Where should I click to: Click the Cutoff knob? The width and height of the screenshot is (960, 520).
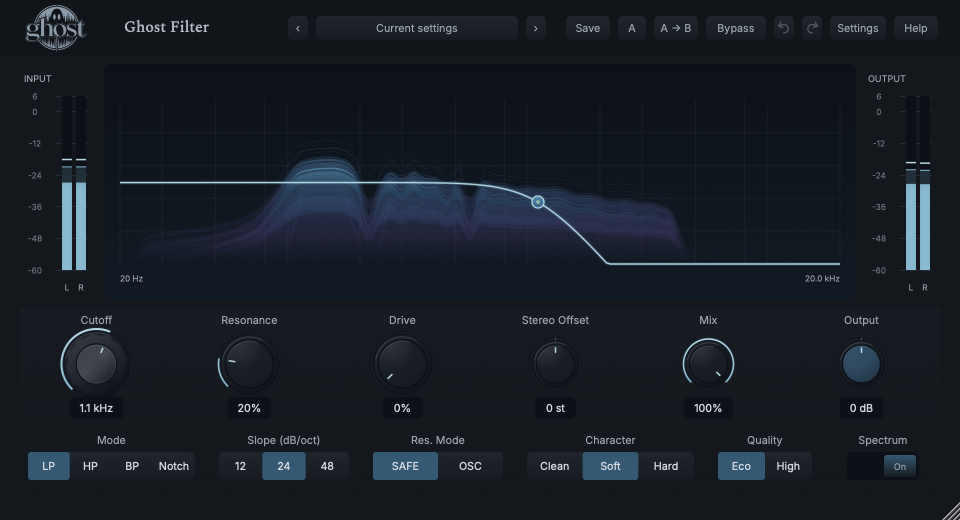pyautogui.click(x=96, y=364)
